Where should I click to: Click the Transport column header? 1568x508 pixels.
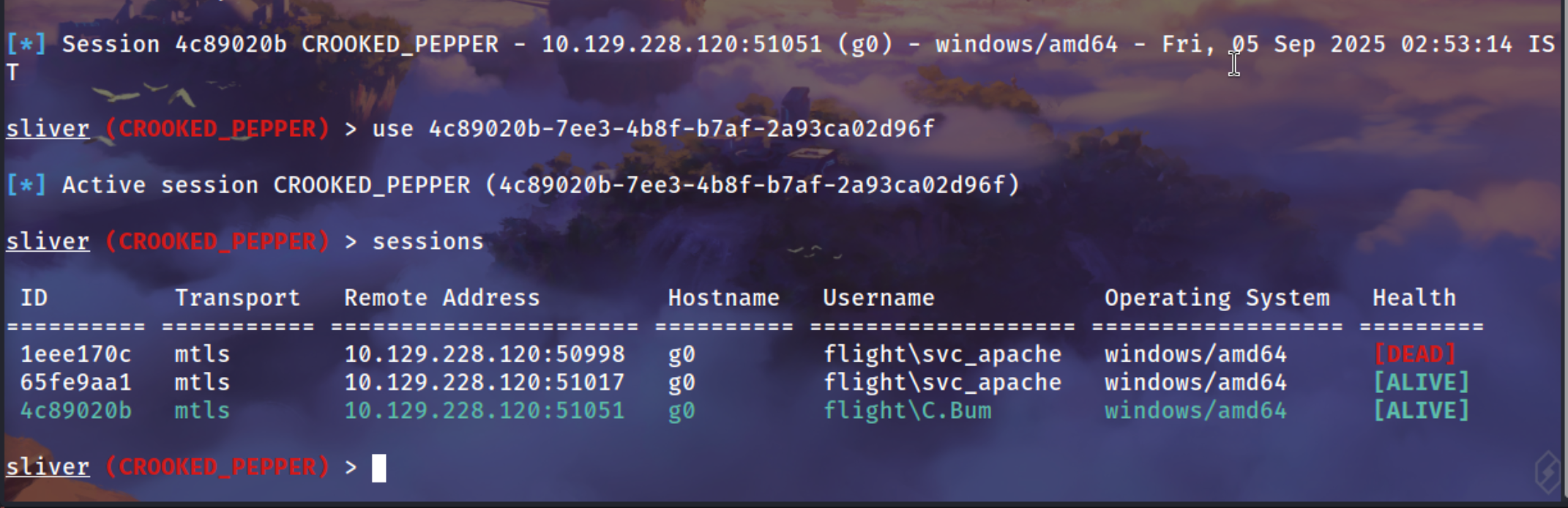coord(237,298)
